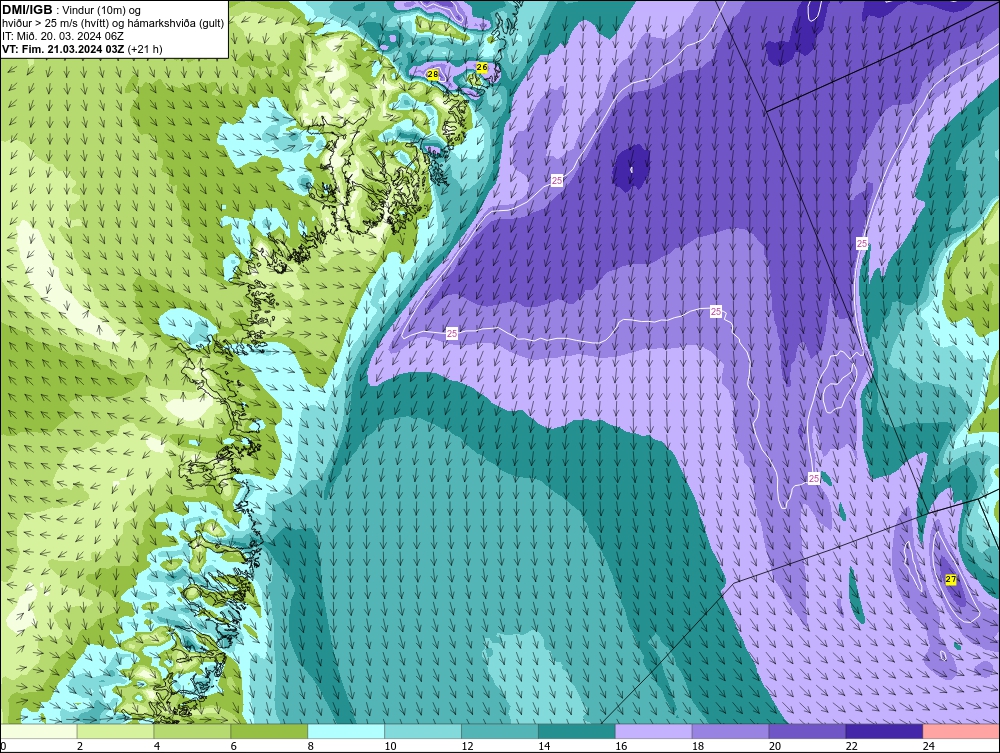Click the yellow gust label "28"
1000x753 pixels.
(x=432, y=75)
